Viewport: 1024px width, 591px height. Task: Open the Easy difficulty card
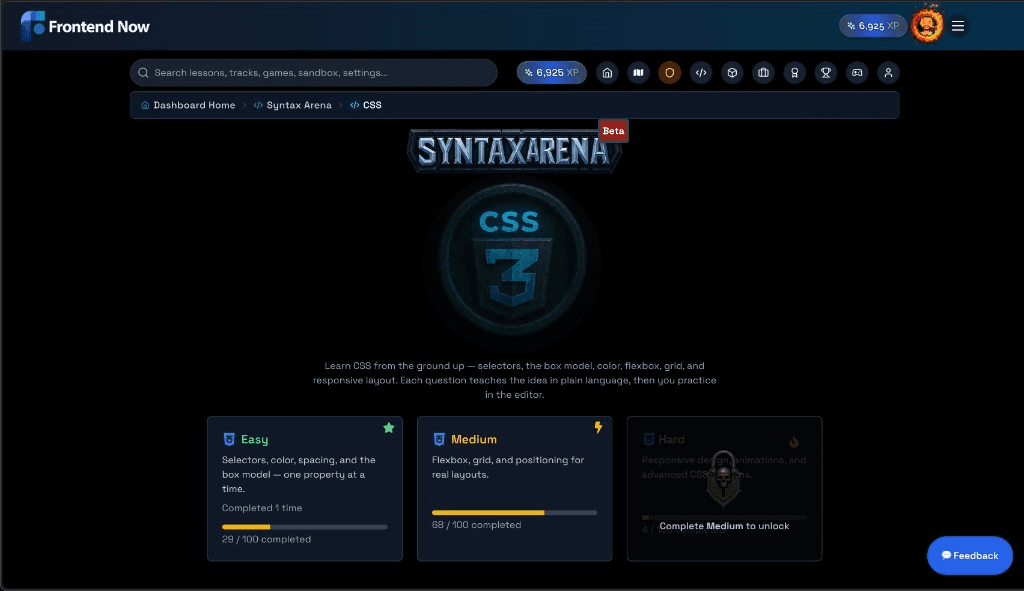pos(305,488)
